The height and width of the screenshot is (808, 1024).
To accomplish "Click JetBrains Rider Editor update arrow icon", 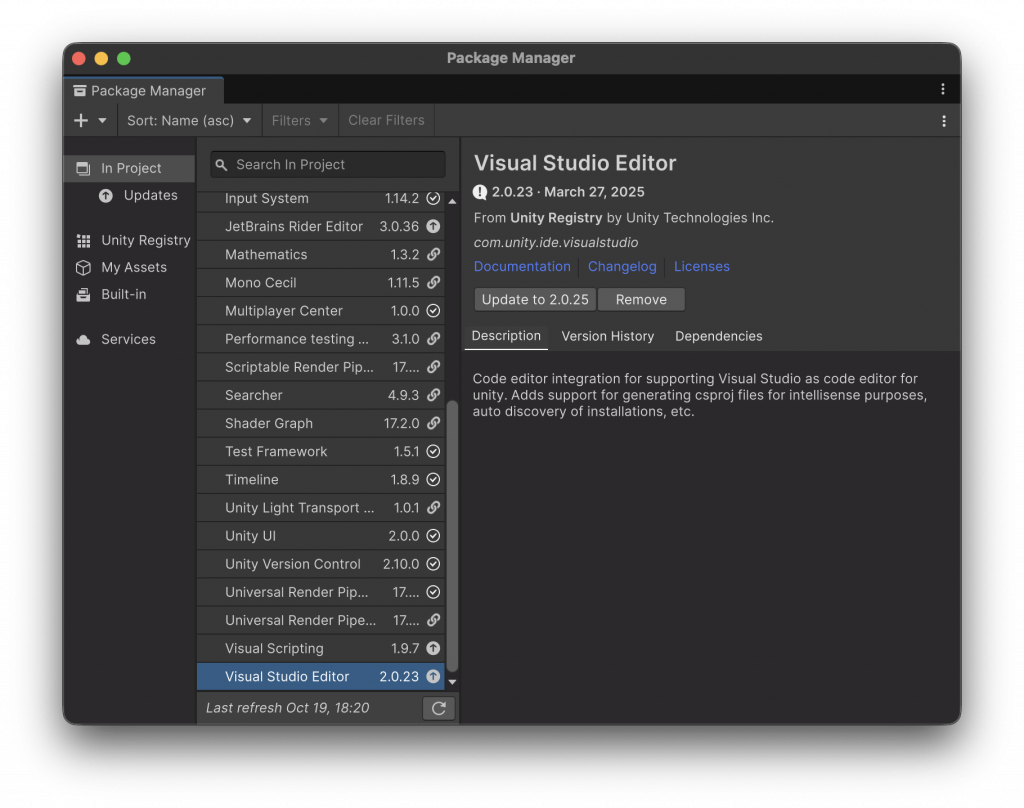I will [433, 226].
